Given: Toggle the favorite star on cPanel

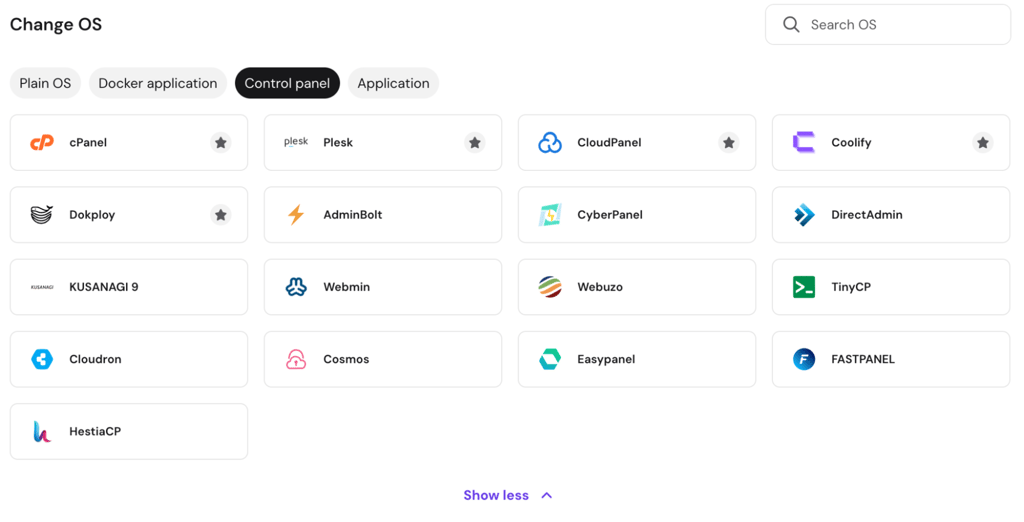Looking at the screenshot, I should point(221,142).
